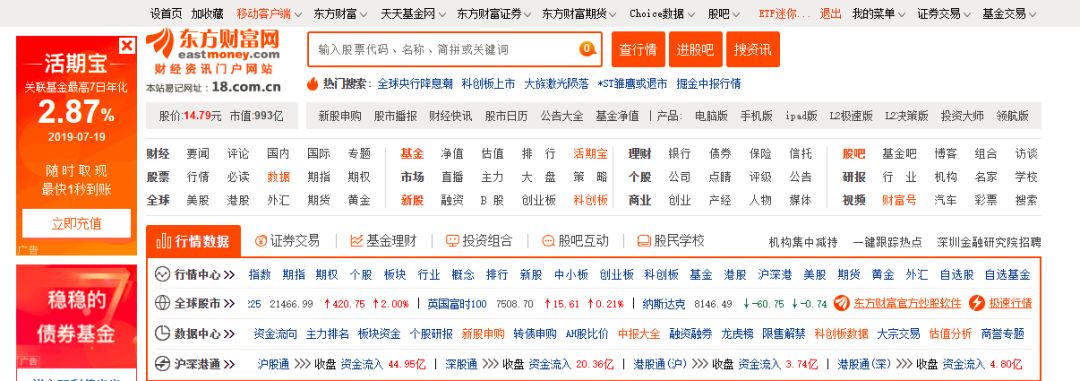Click the exchange icon before 沪深港通
The width and height of the screenshot is (1080, 381).
(162, 364)
